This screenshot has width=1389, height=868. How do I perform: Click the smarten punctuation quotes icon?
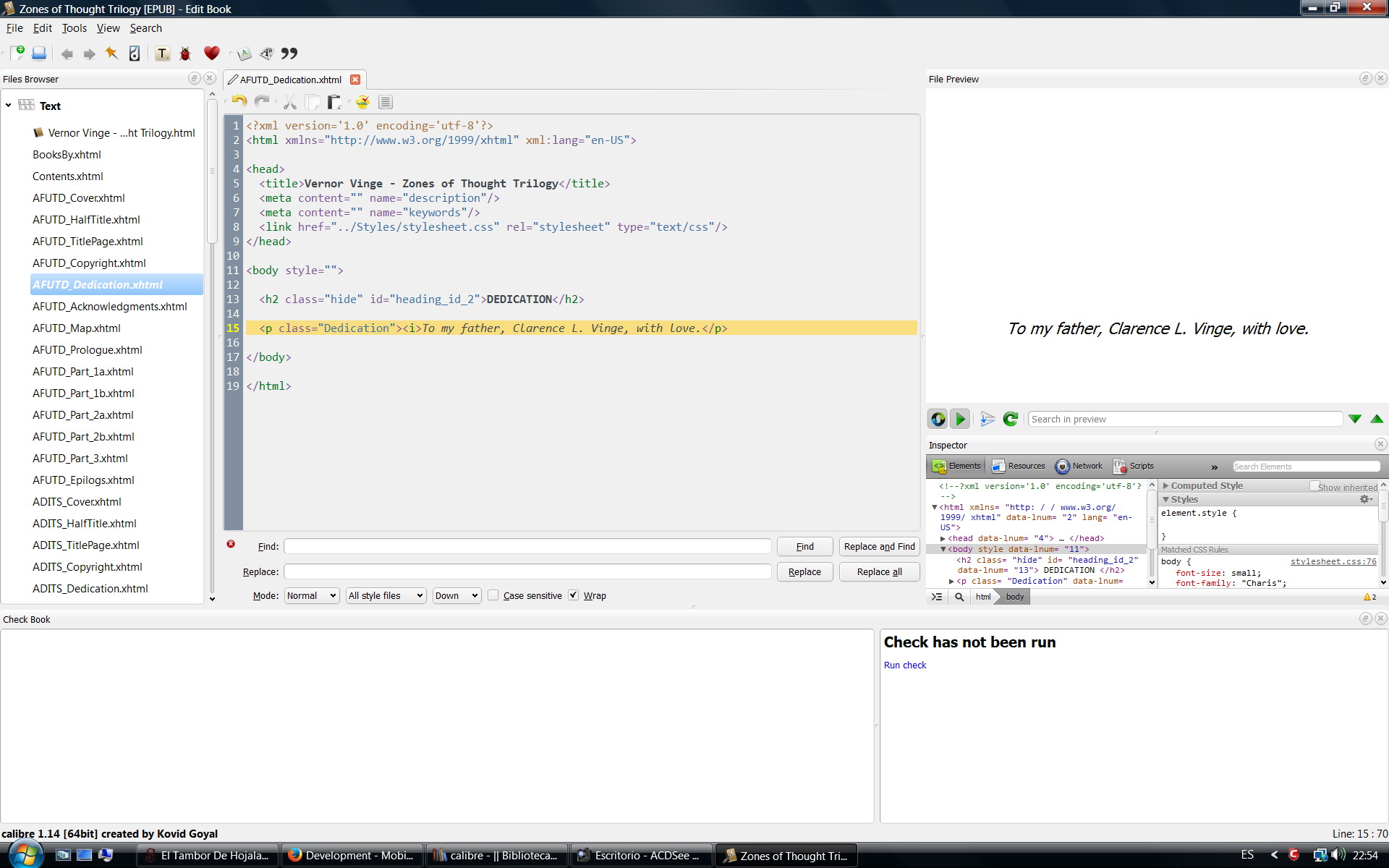[x=289, y=54]
